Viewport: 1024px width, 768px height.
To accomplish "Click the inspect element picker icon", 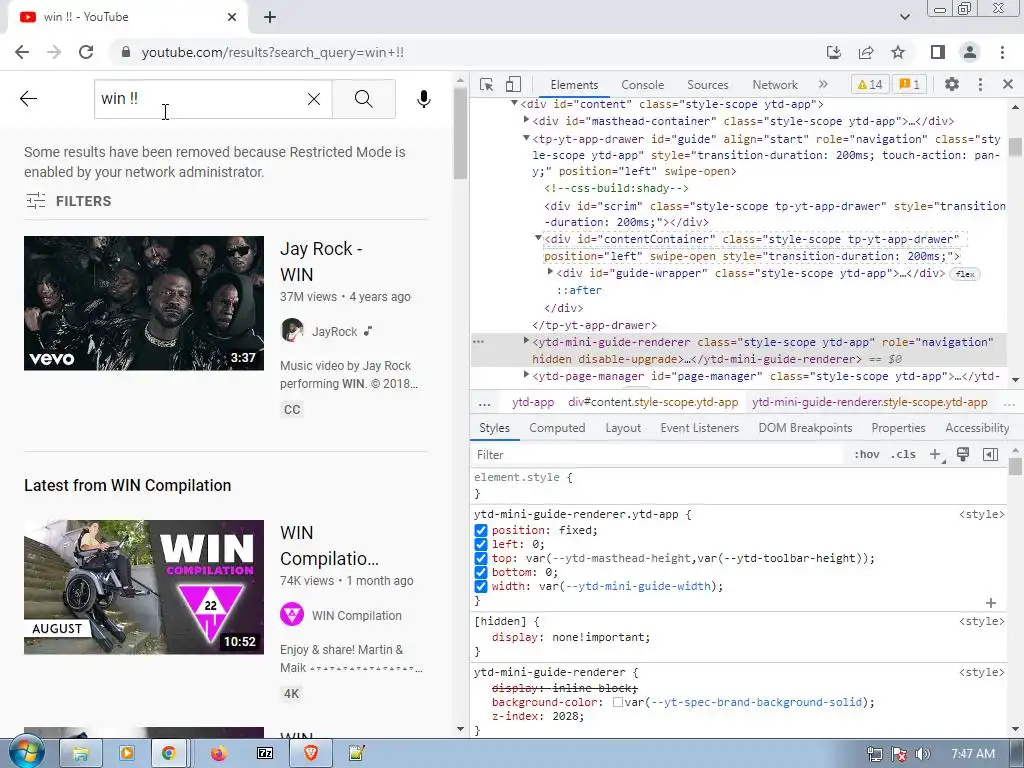I will coord(486,84).
